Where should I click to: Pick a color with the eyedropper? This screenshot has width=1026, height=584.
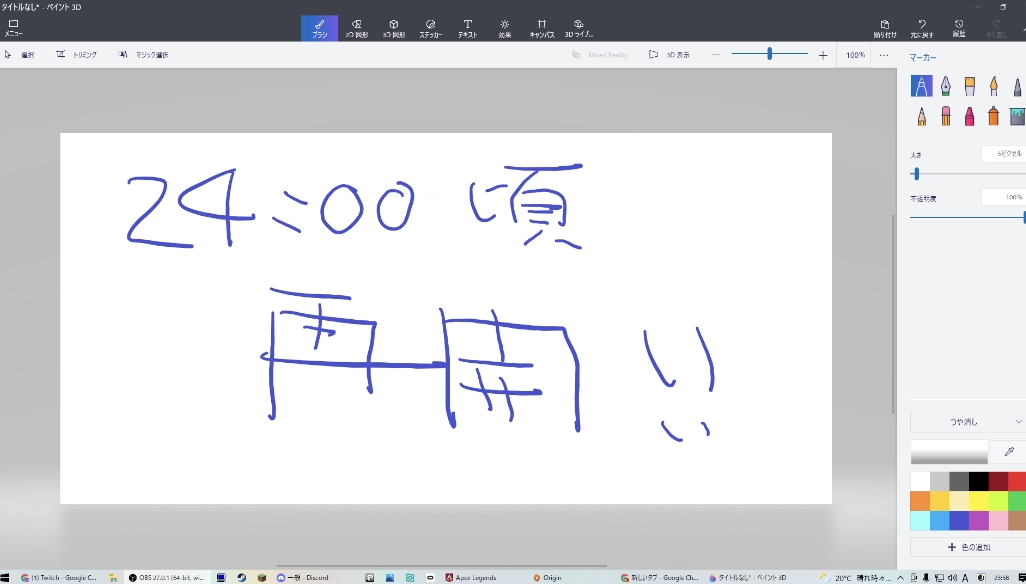pos(1009,452)
